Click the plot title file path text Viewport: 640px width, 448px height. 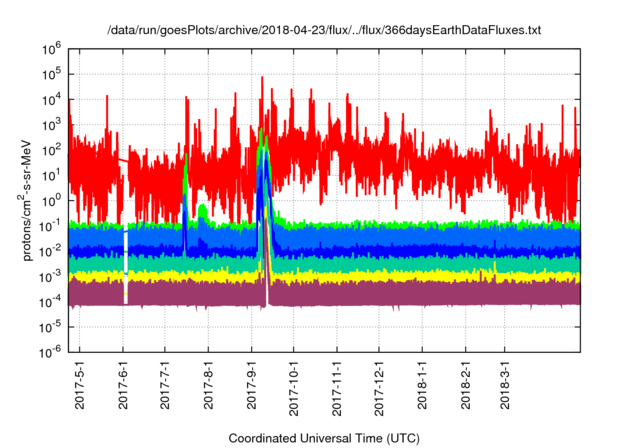click(x=324, y=30)
